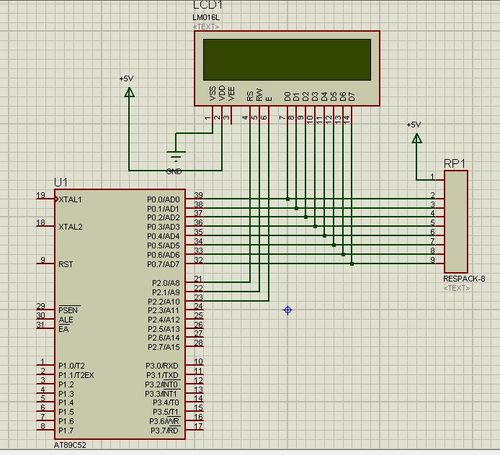Select the LM016L LCD display screen

pos(287,60)
